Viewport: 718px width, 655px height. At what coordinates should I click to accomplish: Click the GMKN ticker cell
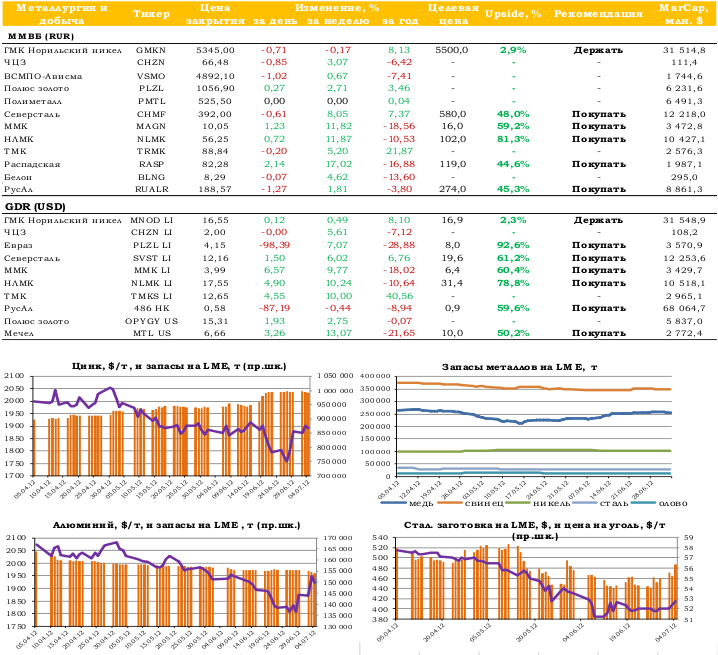[x=151, y=50]
